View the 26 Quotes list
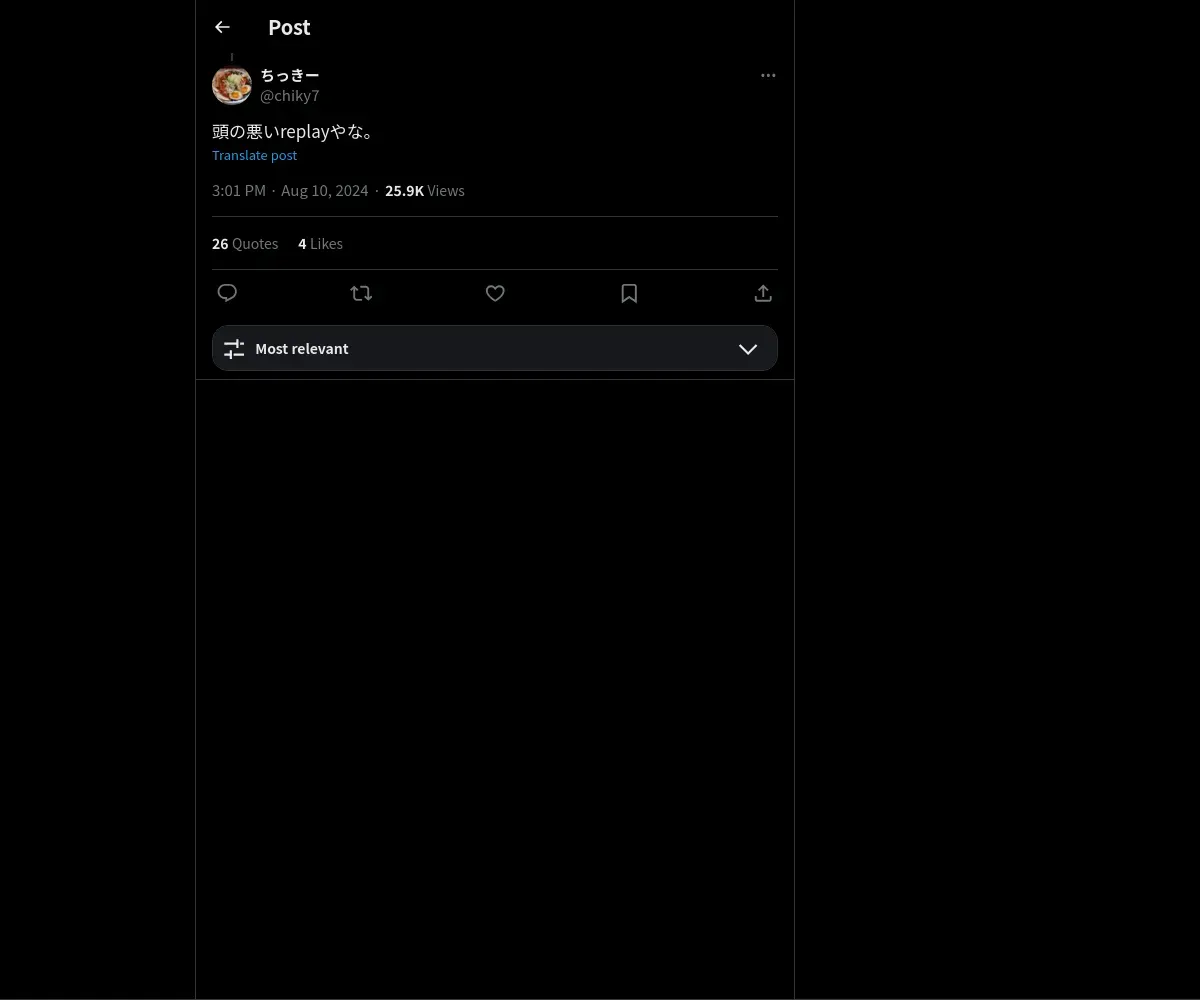Image resolution: width=1200 pixels, height=1000 pixels. 245,243
